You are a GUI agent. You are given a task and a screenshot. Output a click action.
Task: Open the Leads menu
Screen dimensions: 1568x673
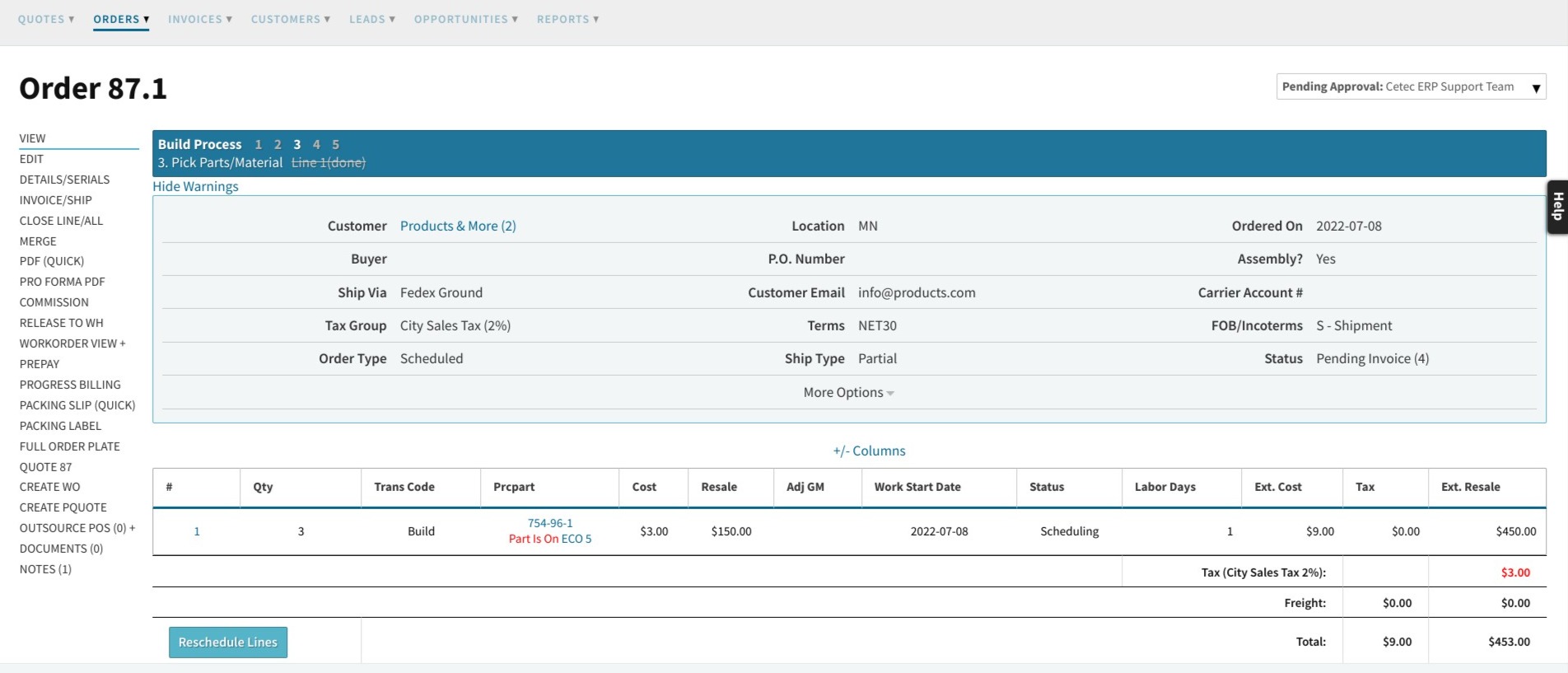tap(372, 19)
